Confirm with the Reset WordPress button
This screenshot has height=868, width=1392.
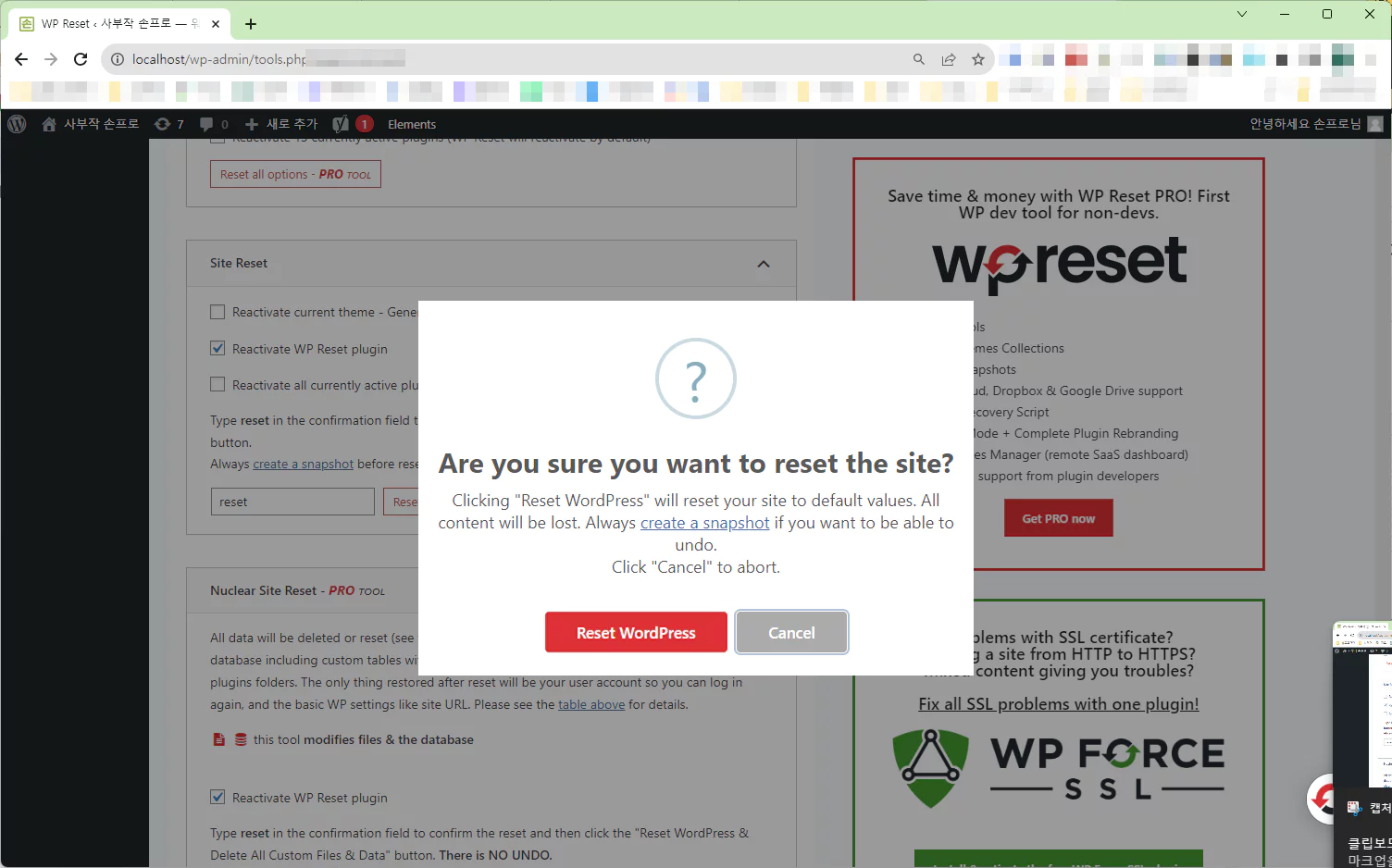(x=636, y=632)
